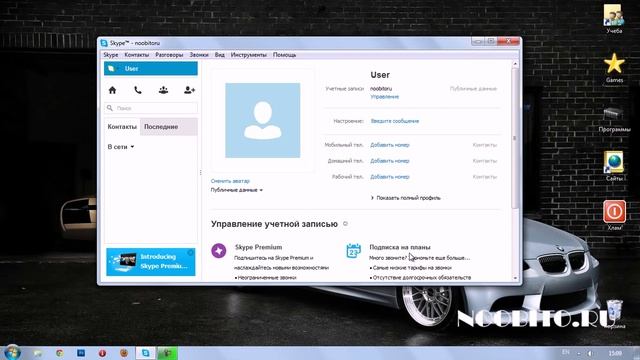Click the help icon next to account management heading
The height and width of the screenshot is (360, 640).
coord(345,224)
